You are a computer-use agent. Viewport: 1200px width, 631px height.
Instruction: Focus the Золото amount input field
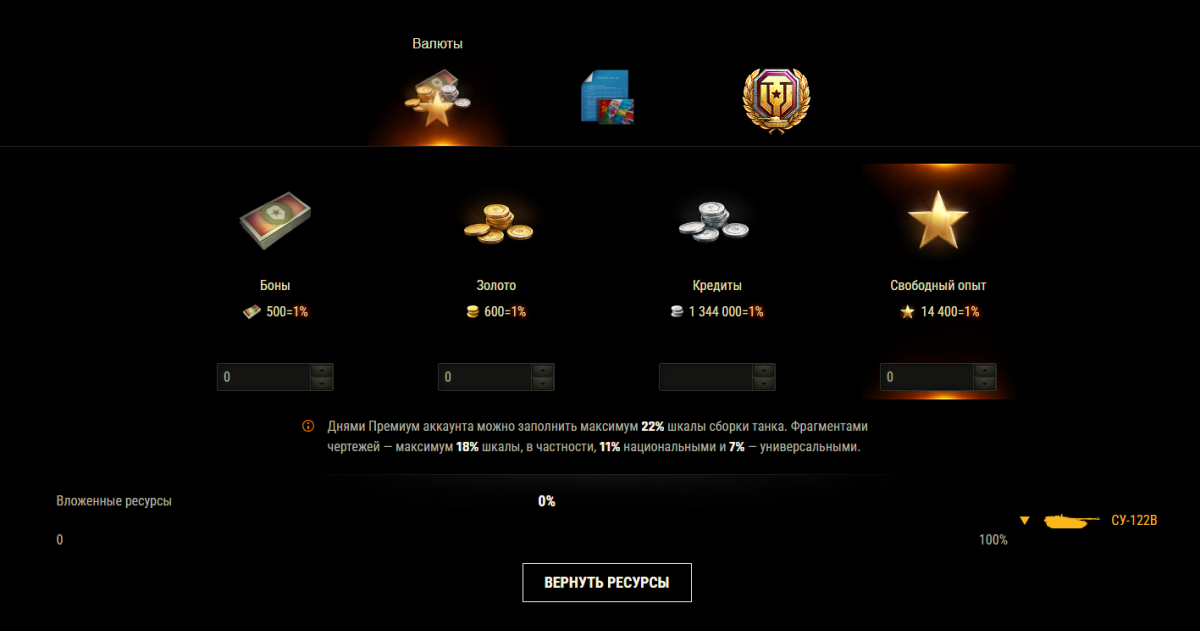[485, 377]
